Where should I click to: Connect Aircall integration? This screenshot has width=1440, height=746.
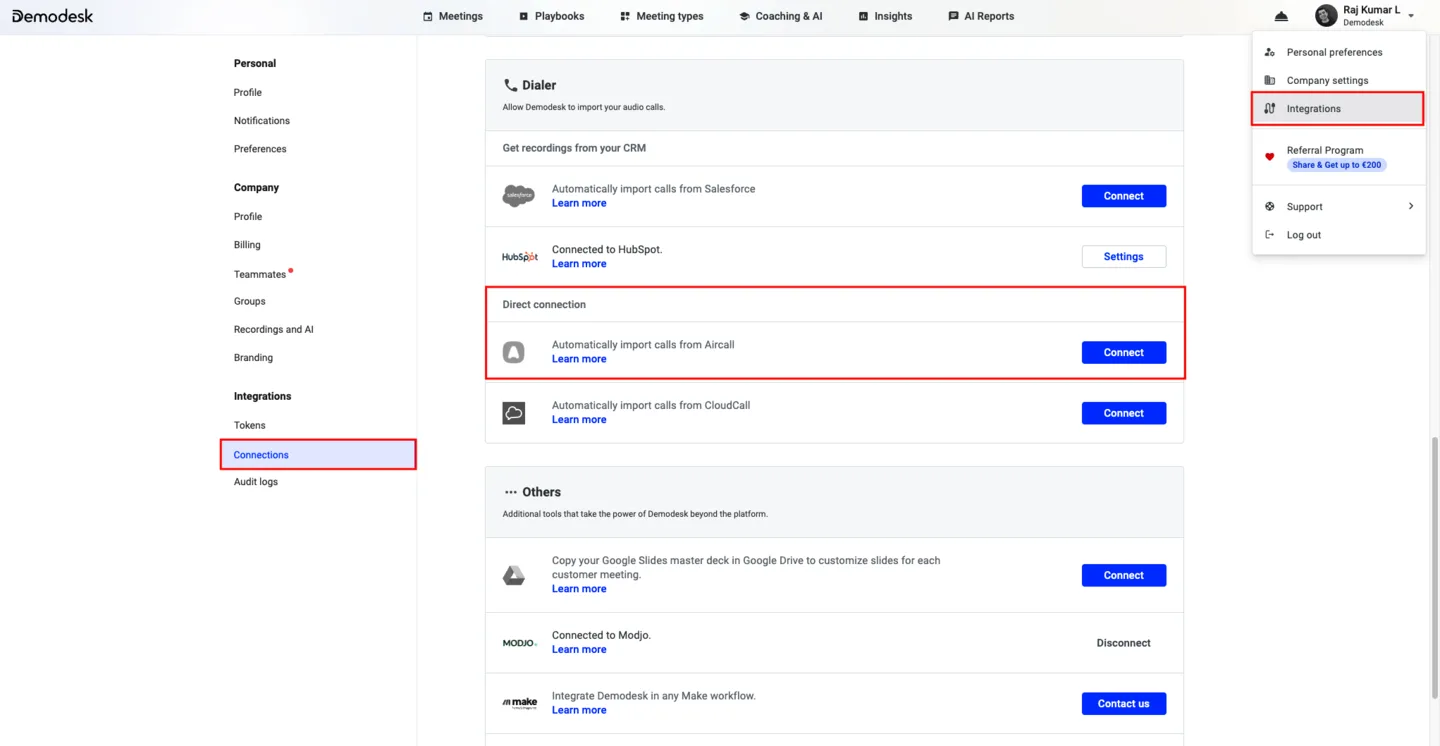[1123, 352]
